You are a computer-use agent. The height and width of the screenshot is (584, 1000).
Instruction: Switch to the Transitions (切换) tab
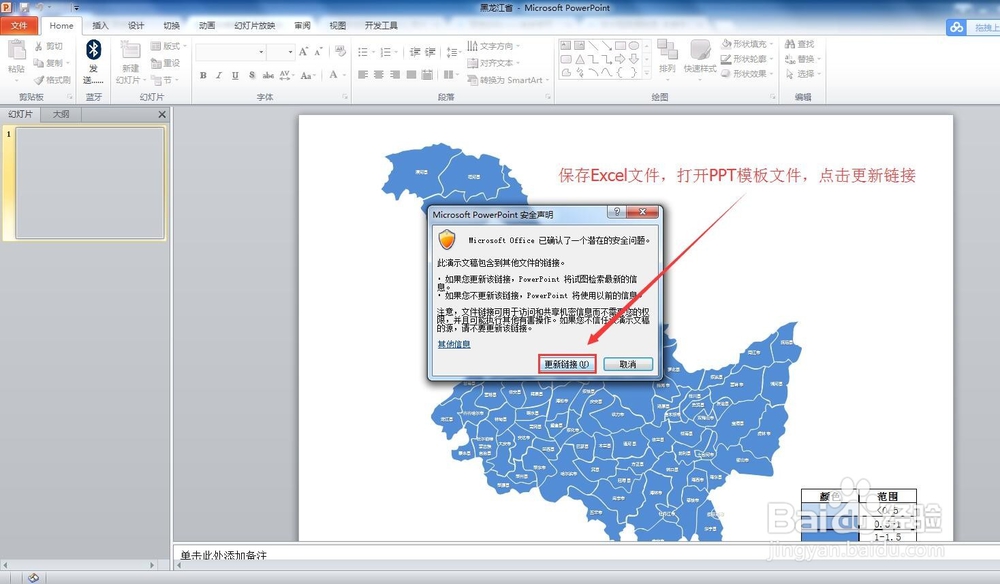(172, 26)
